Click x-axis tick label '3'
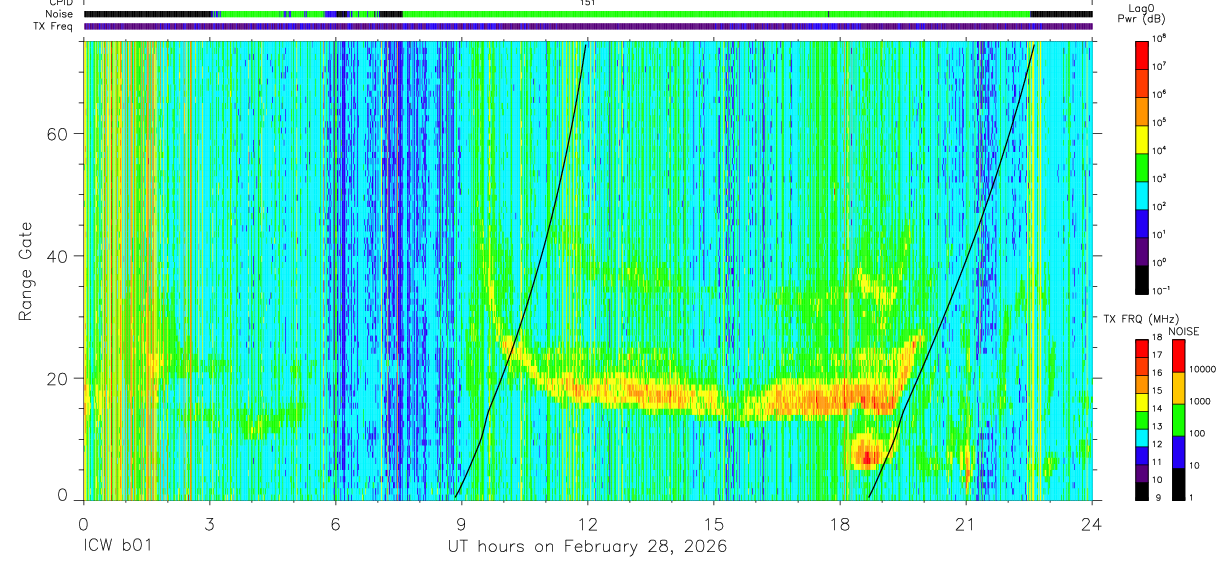 point(210,523)
